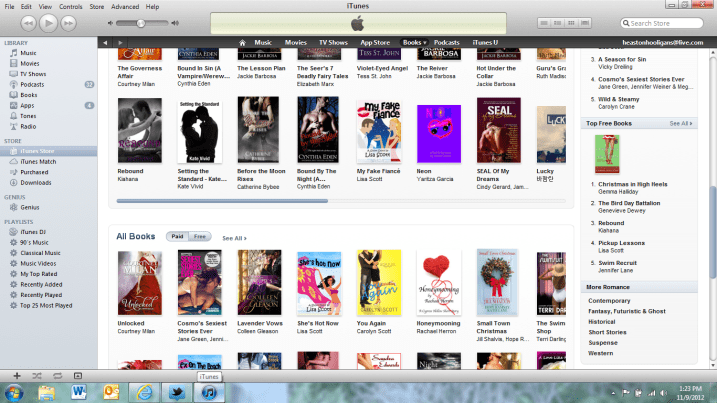Viewport: 717px width, 403px height.
Task: Switch to the App Store tab
Action: point(375,42)
